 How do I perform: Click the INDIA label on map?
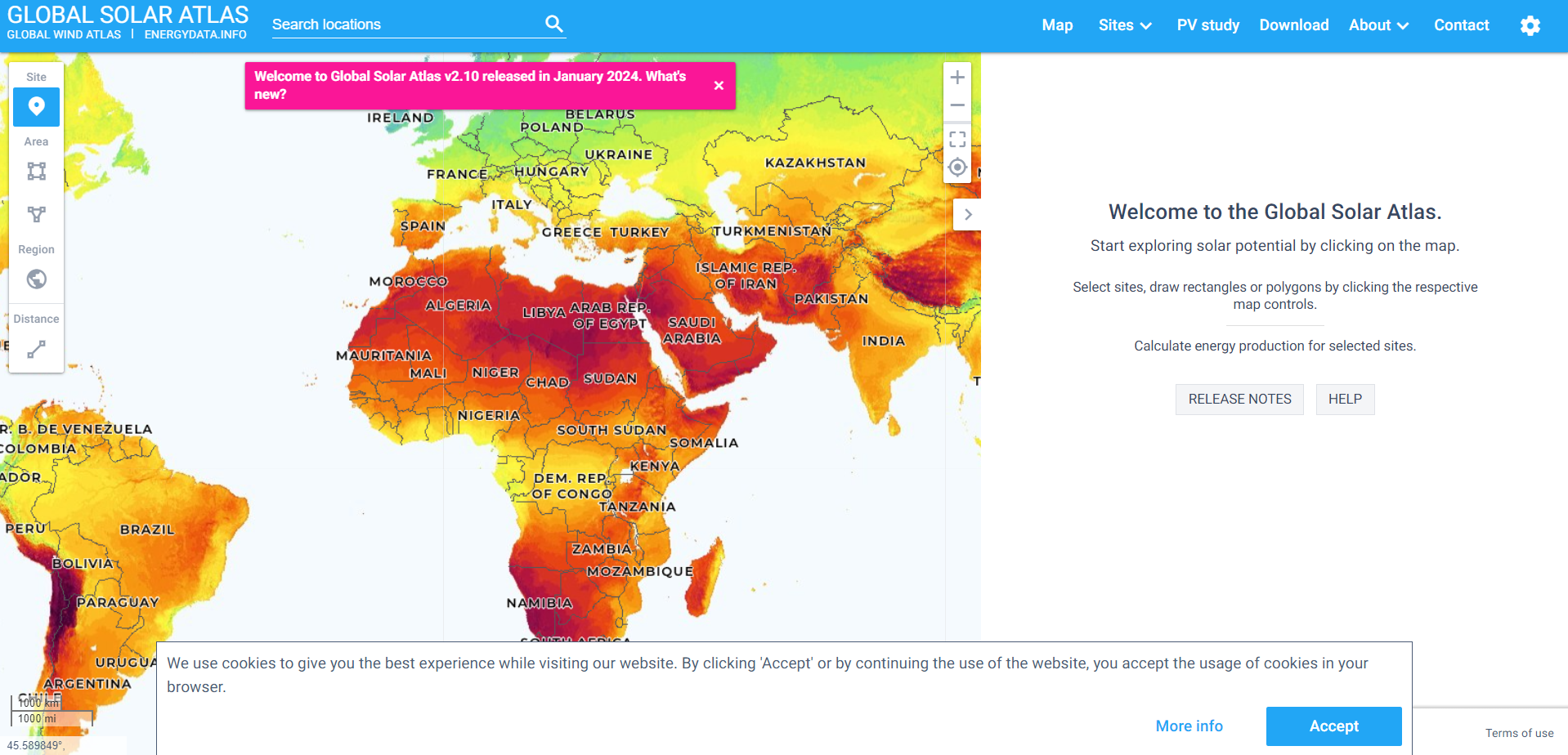tap(884, 342)
